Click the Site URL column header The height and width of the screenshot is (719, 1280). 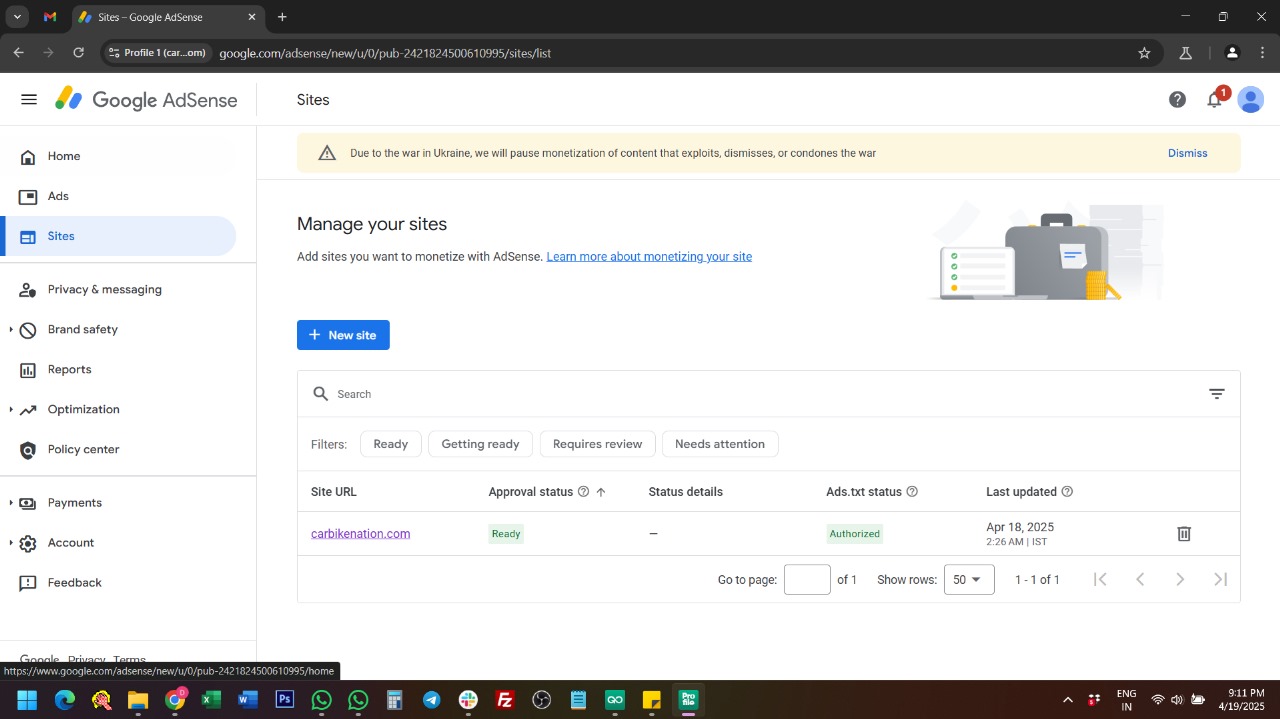coord(334,492)
